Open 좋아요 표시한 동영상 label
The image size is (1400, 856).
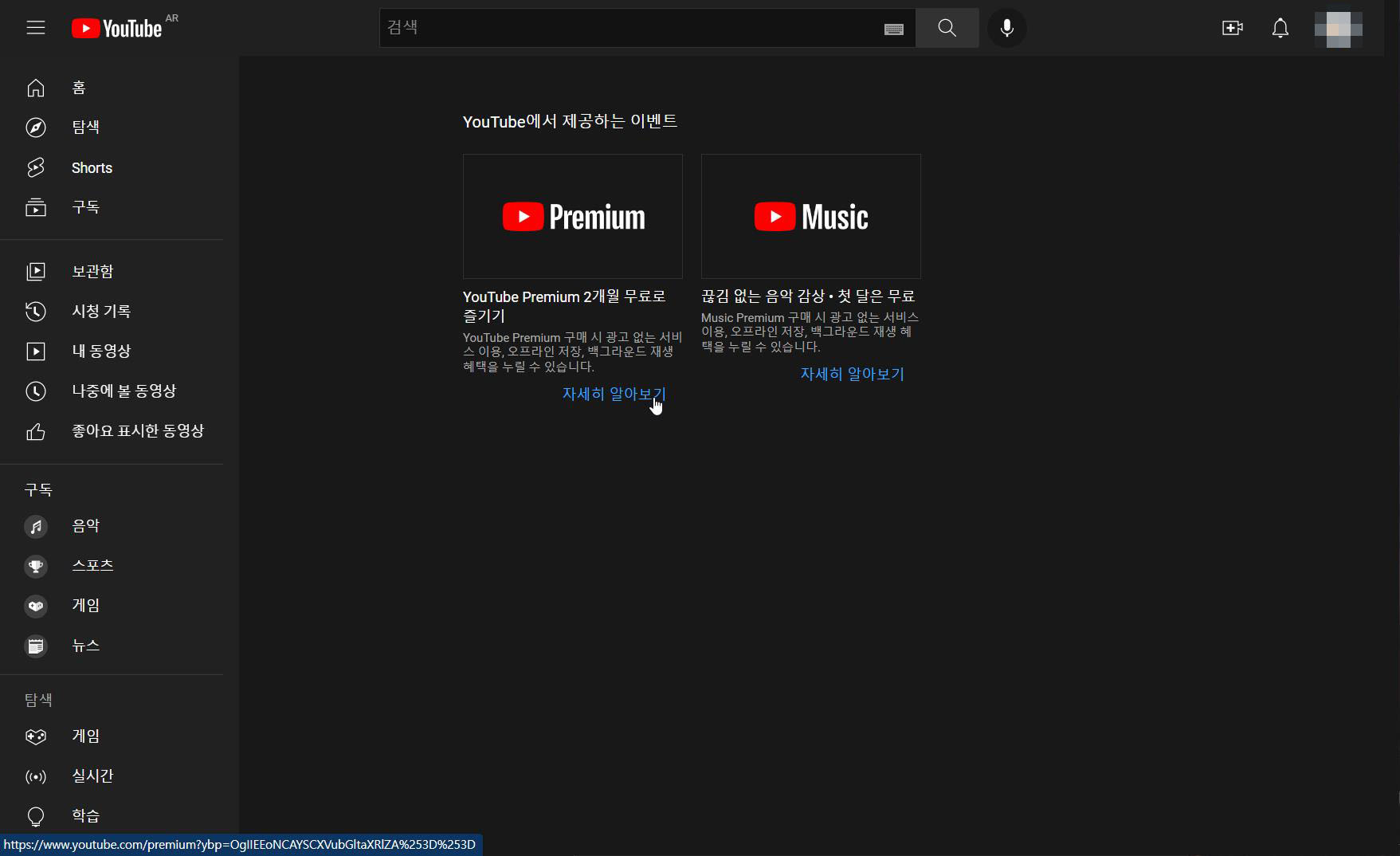138,430
